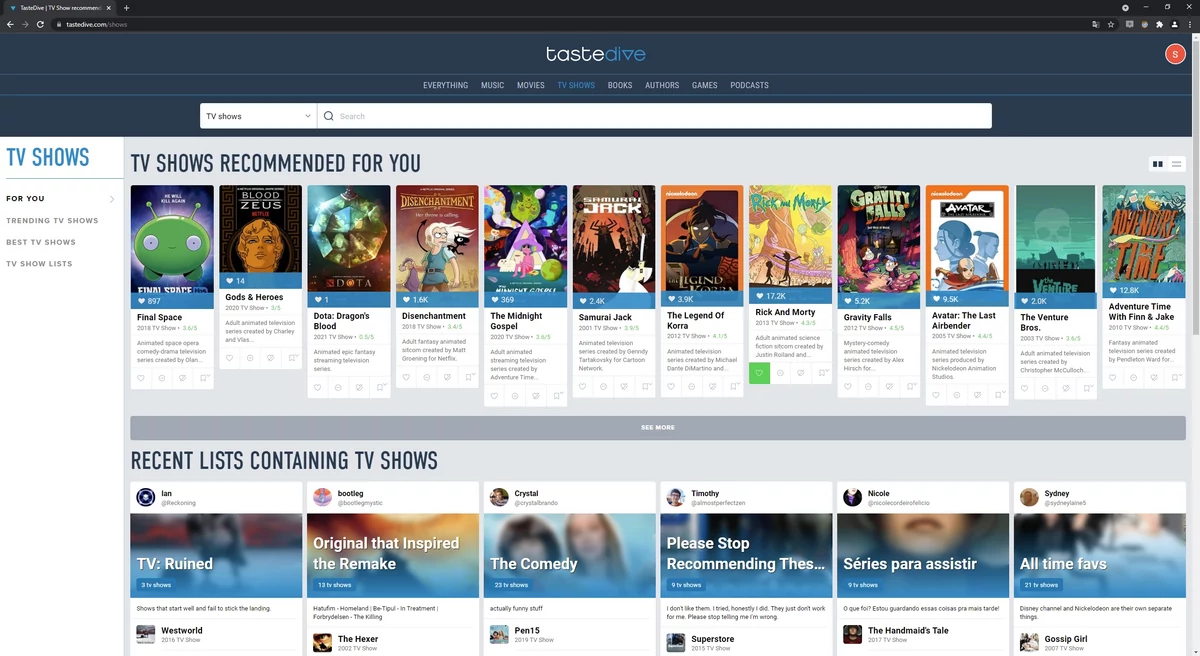The image size is (1200, 656).
Task: Open the TV shows category dropdown
Action: click(258, 116)
